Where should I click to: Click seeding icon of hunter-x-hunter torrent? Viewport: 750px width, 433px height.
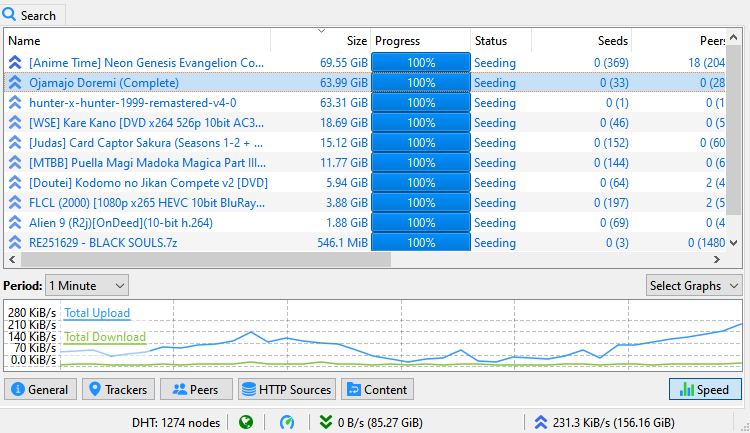click(x=15, y=103)
